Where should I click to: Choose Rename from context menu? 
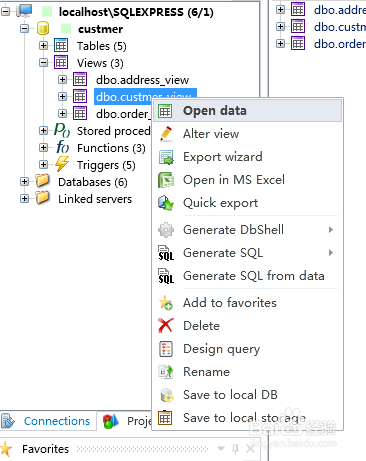click(248, 372)
